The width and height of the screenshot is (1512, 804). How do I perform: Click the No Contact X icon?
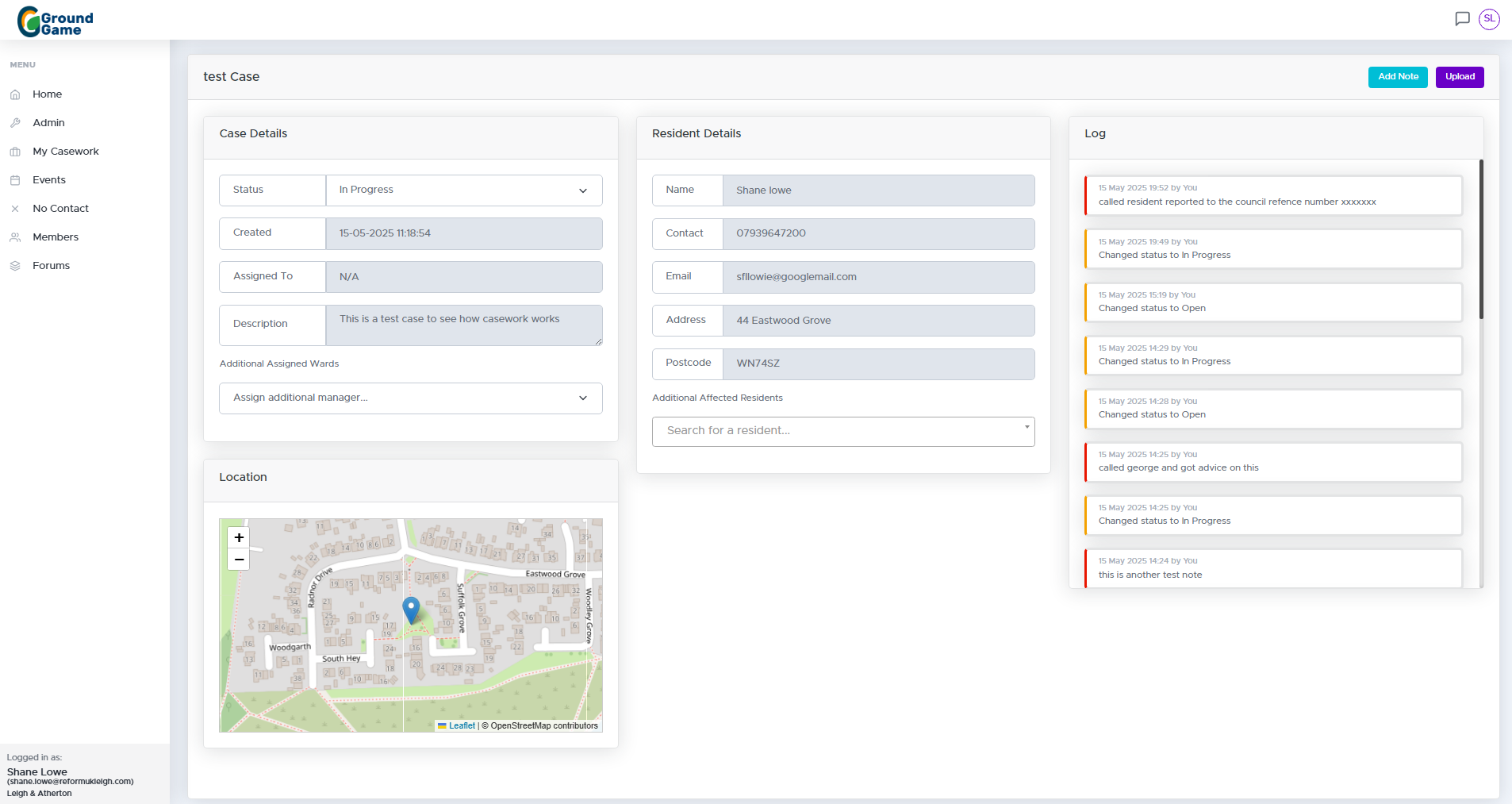[16, 208]
